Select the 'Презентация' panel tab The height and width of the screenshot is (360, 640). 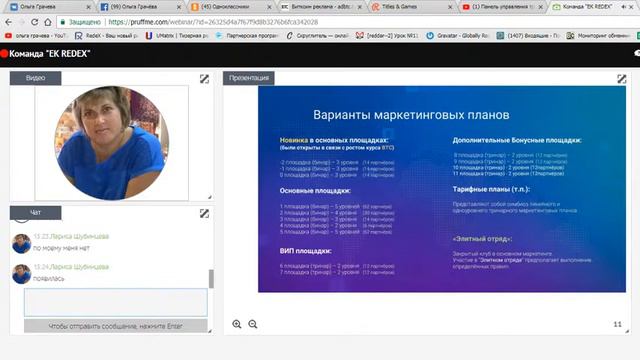coord(249,78)
